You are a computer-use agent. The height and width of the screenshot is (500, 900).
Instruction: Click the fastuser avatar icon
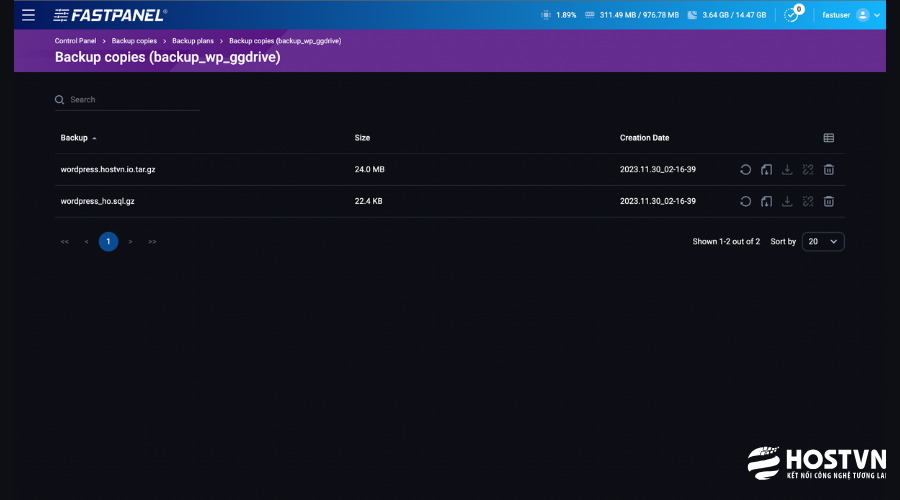click(x=862, y=15)
